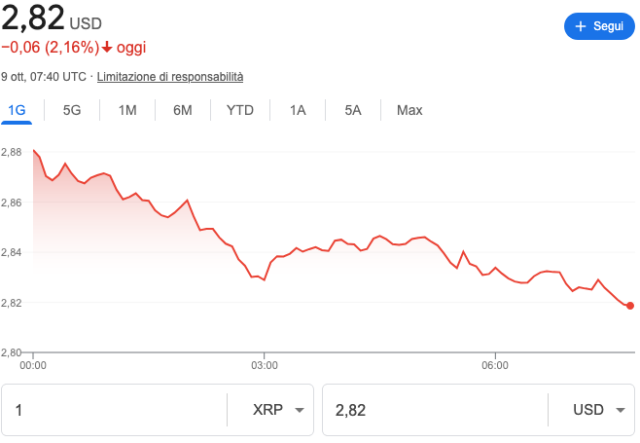This screenshot has height=443, width=640.
Task: Show the 1M chart range
Action: pos(127,110)
